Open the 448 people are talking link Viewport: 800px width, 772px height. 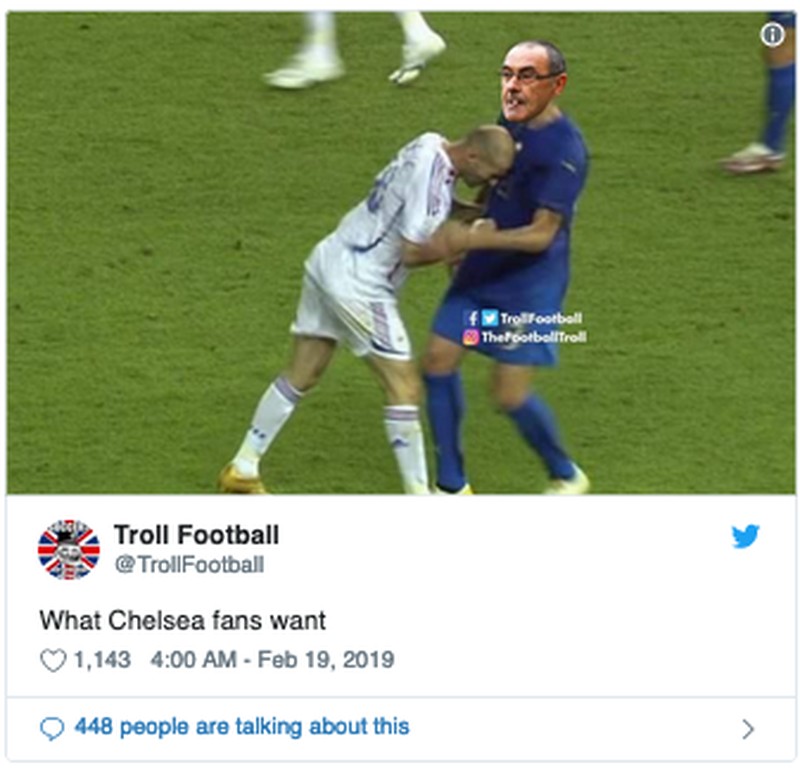click(x=242, y=727)
